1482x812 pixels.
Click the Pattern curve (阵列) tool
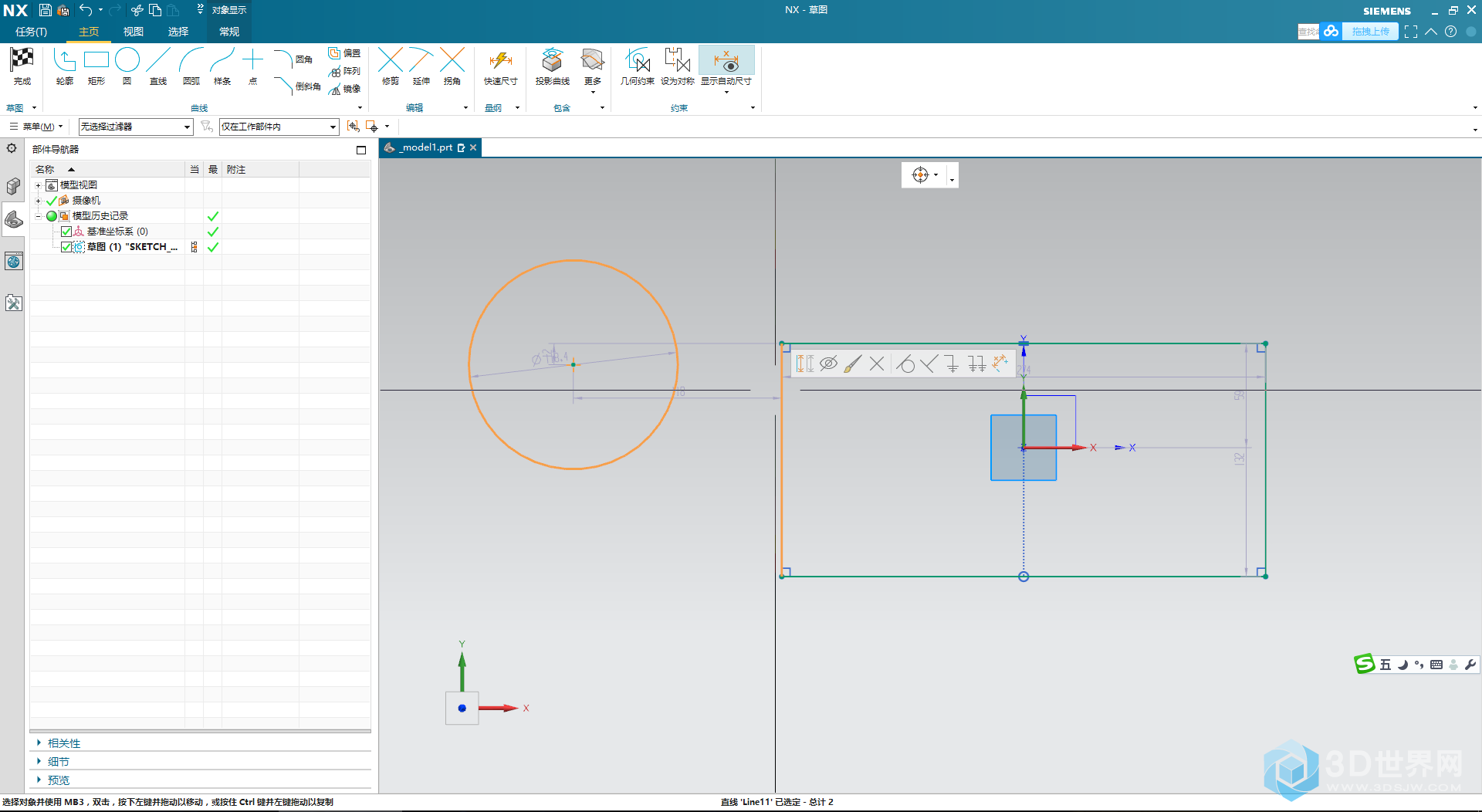click(x=344, y=71)
